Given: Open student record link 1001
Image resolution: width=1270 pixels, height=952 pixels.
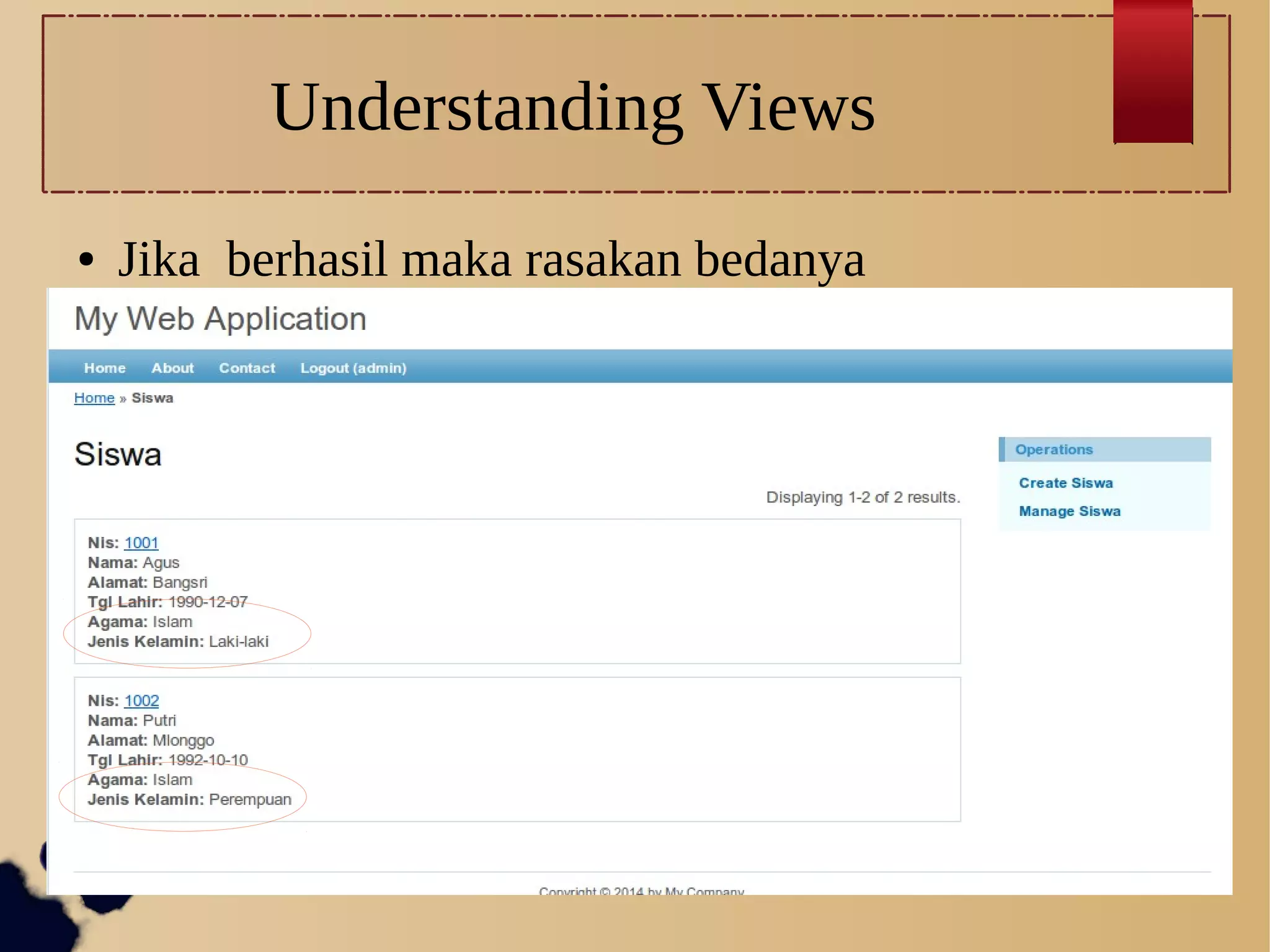Looking at the screenshot, I should pyautogui.click(x=141, y=543).
